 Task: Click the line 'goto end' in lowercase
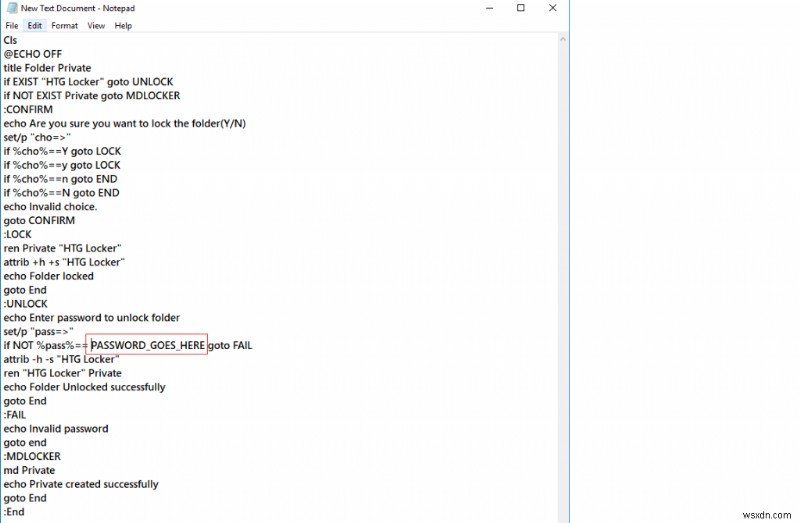pos(25,443)
